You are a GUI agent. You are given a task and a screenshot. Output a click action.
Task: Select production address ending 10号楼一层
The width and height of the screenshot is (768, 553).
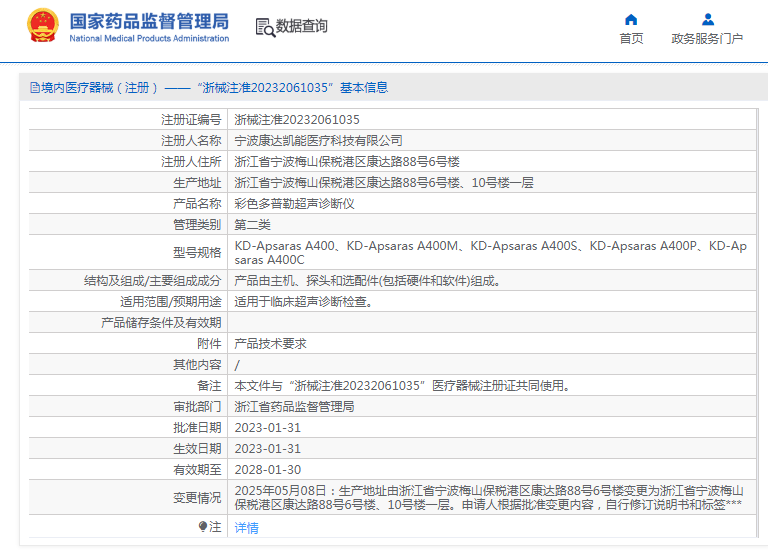pyautogui.click(x=384, y=183)
